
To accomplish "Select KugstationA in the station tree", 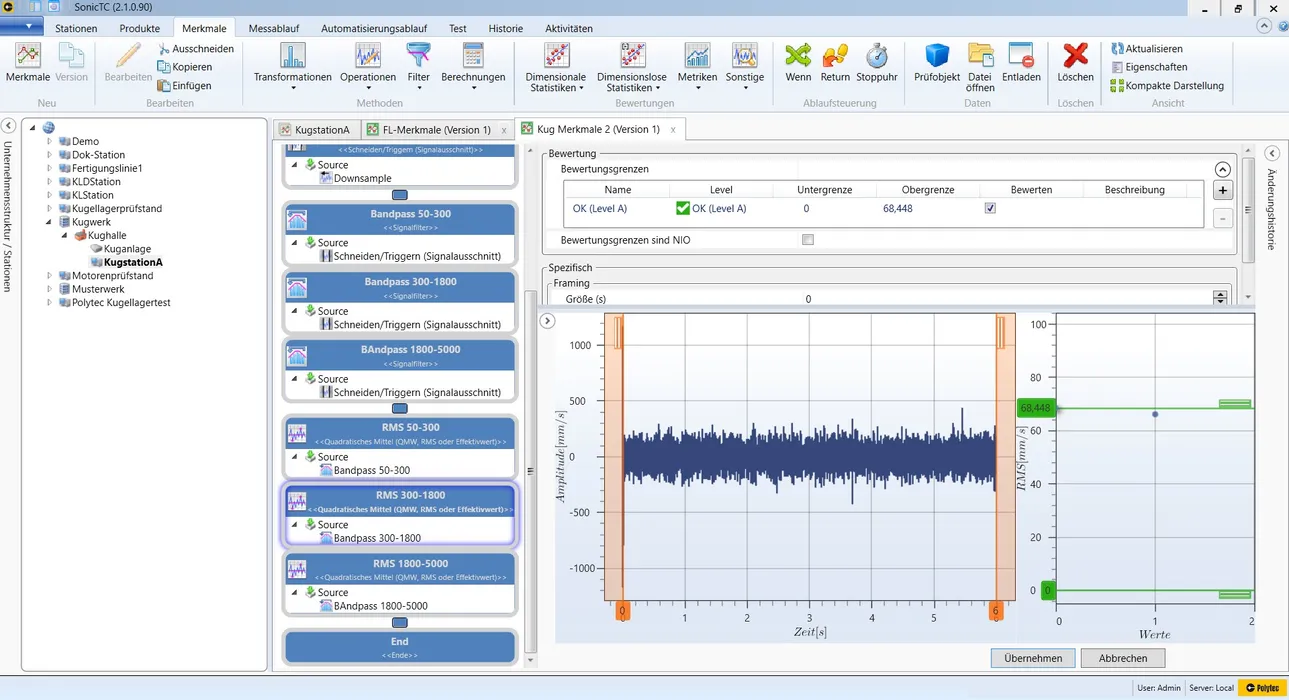I will pyautogui.click(x=133, y=262).
